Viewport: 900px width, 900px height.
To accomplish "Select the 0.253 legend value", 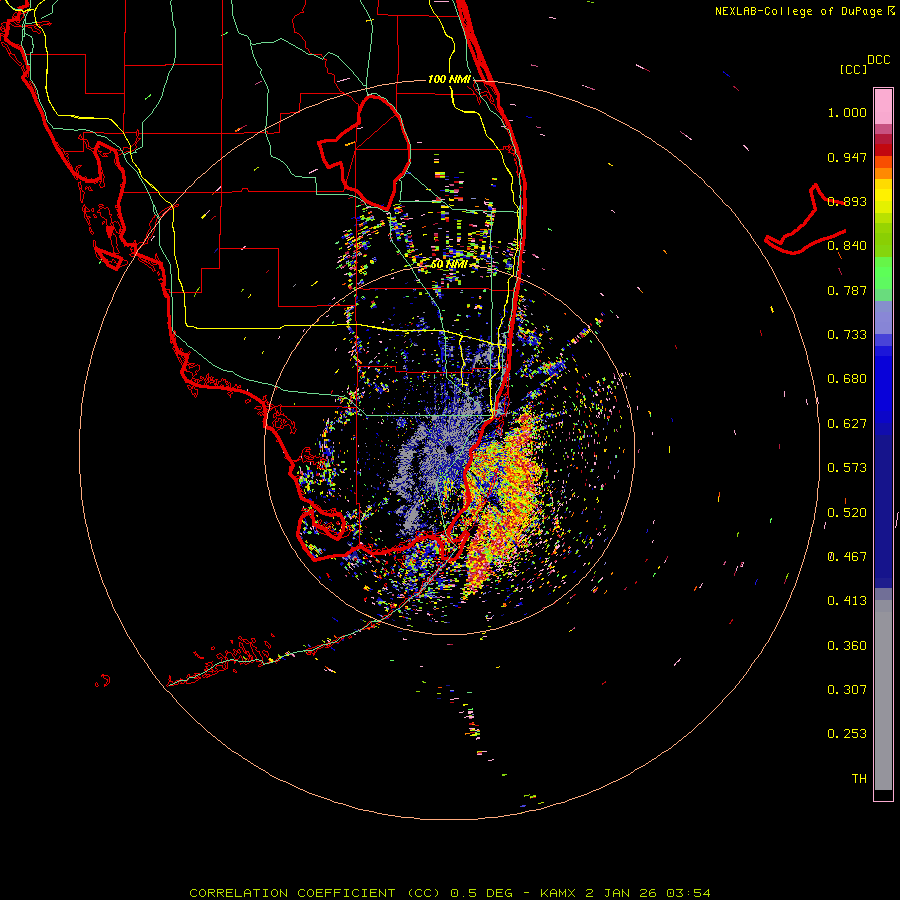I will (847, 734).
